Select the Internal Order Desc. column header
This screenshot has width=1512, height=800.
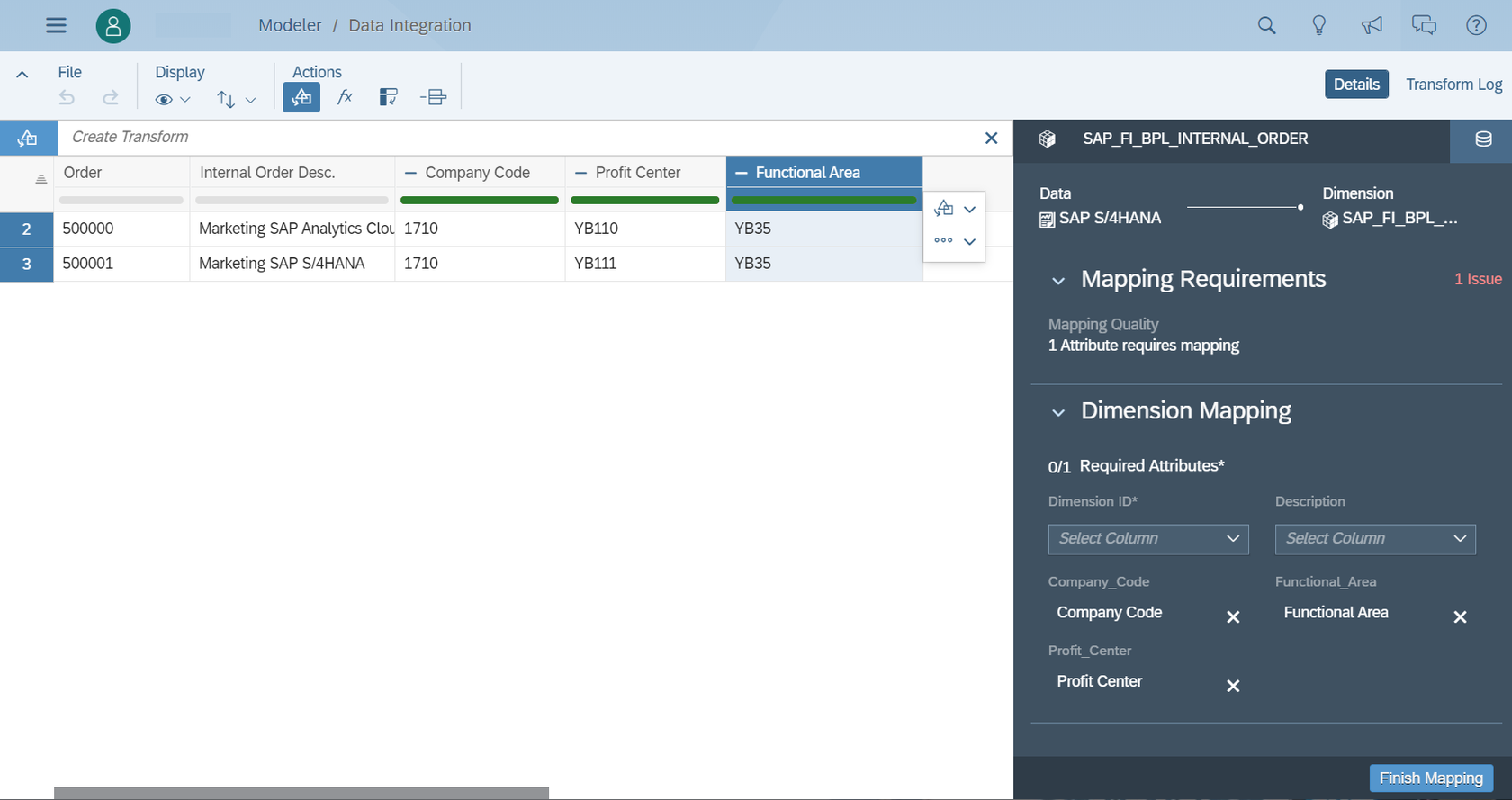[x=292, y=172]
